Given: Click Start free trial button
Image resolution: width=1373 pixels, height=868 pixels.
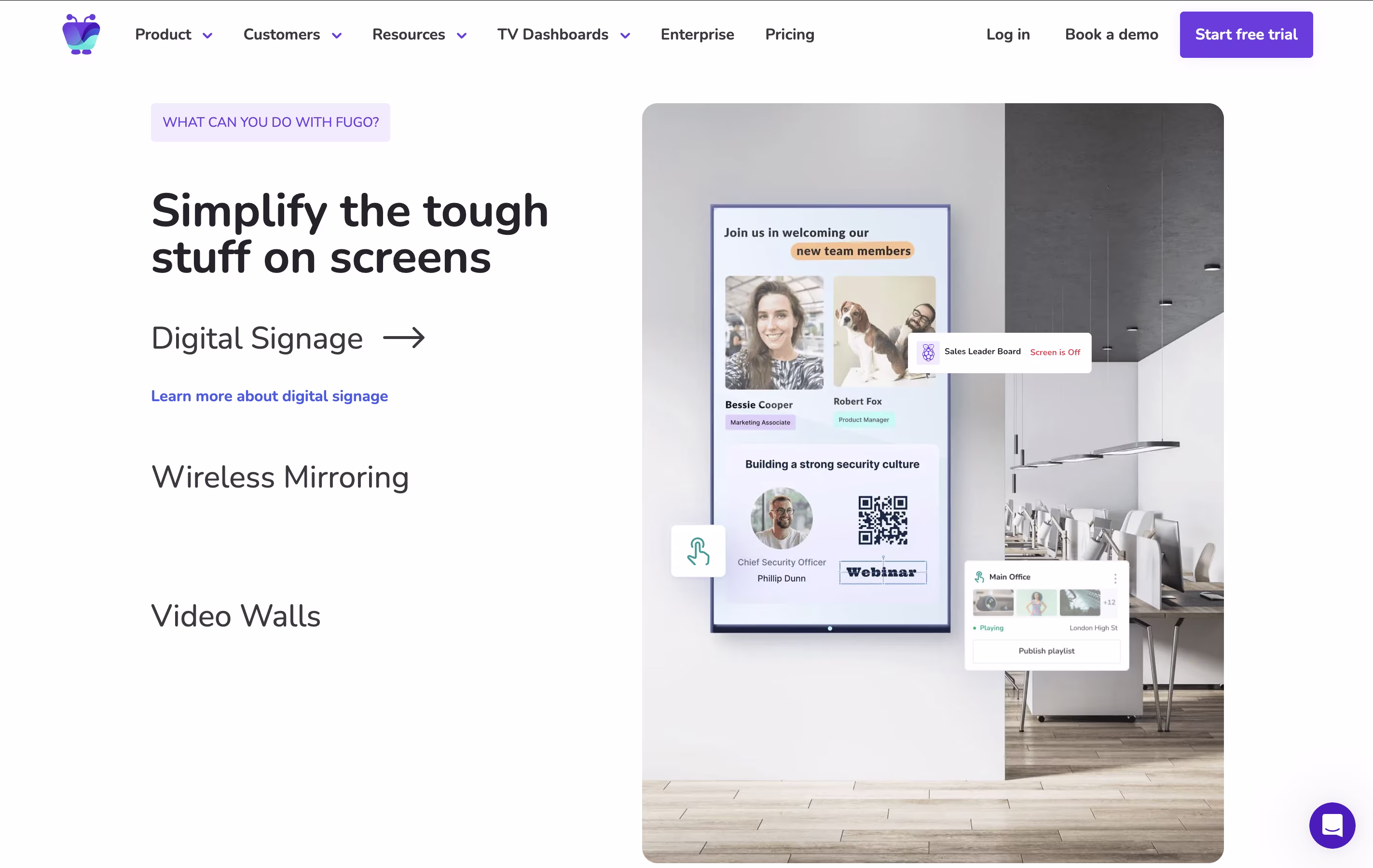Looking at the screenshot, I should coord(1246,35).
